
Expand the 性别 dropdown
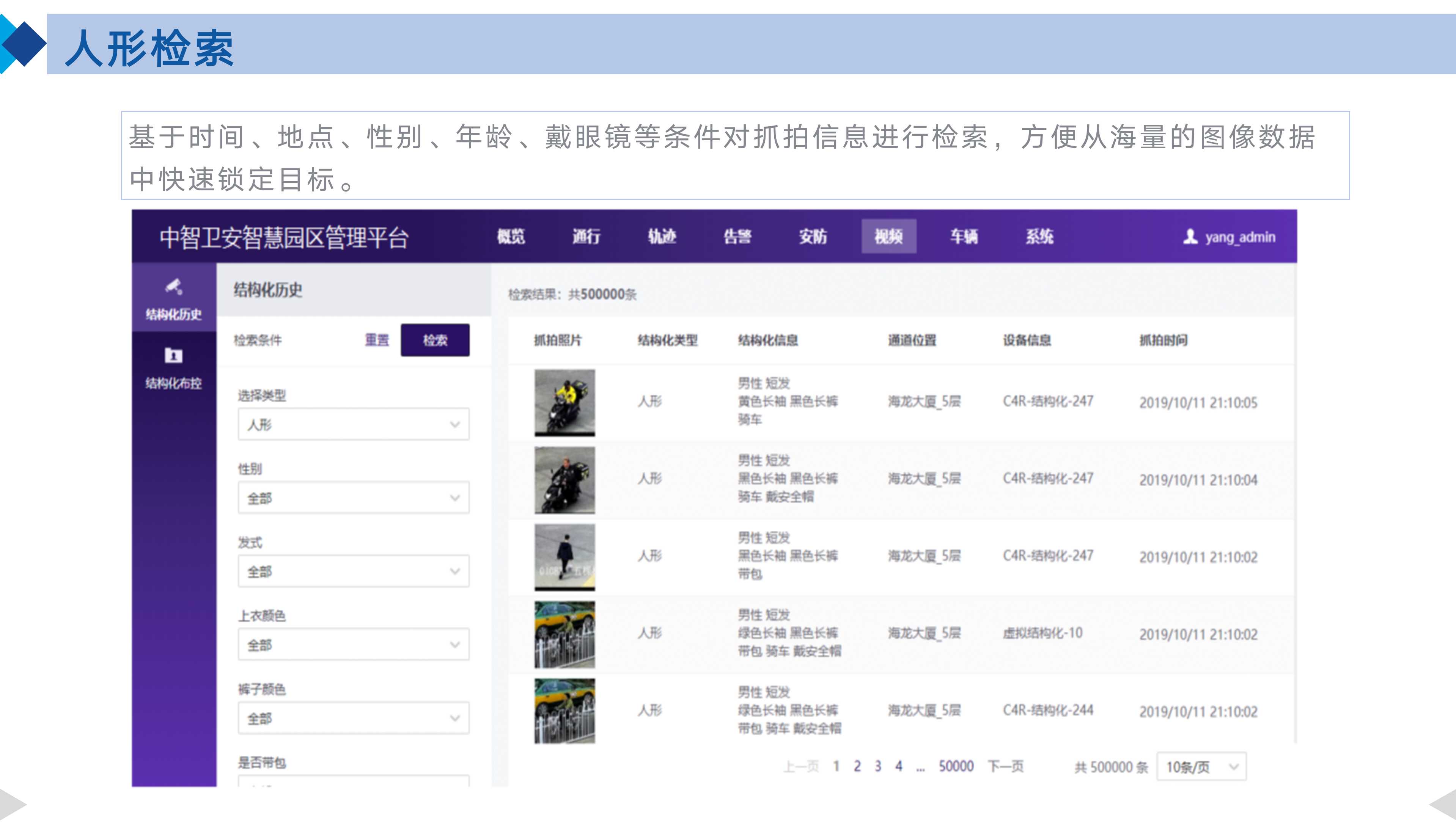click(x=353, y=497)
